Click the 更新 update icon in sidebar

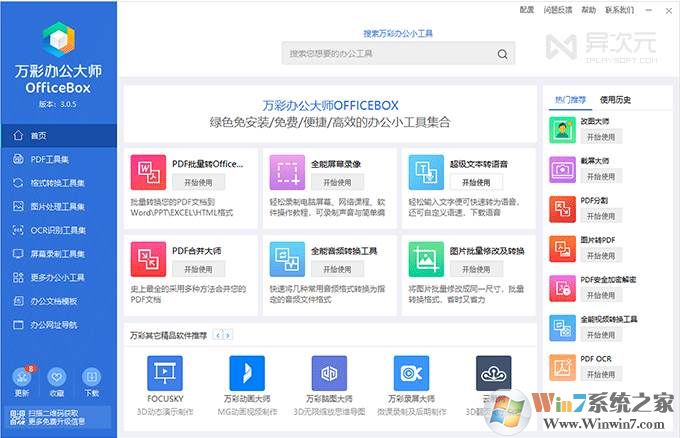point(23,378)
